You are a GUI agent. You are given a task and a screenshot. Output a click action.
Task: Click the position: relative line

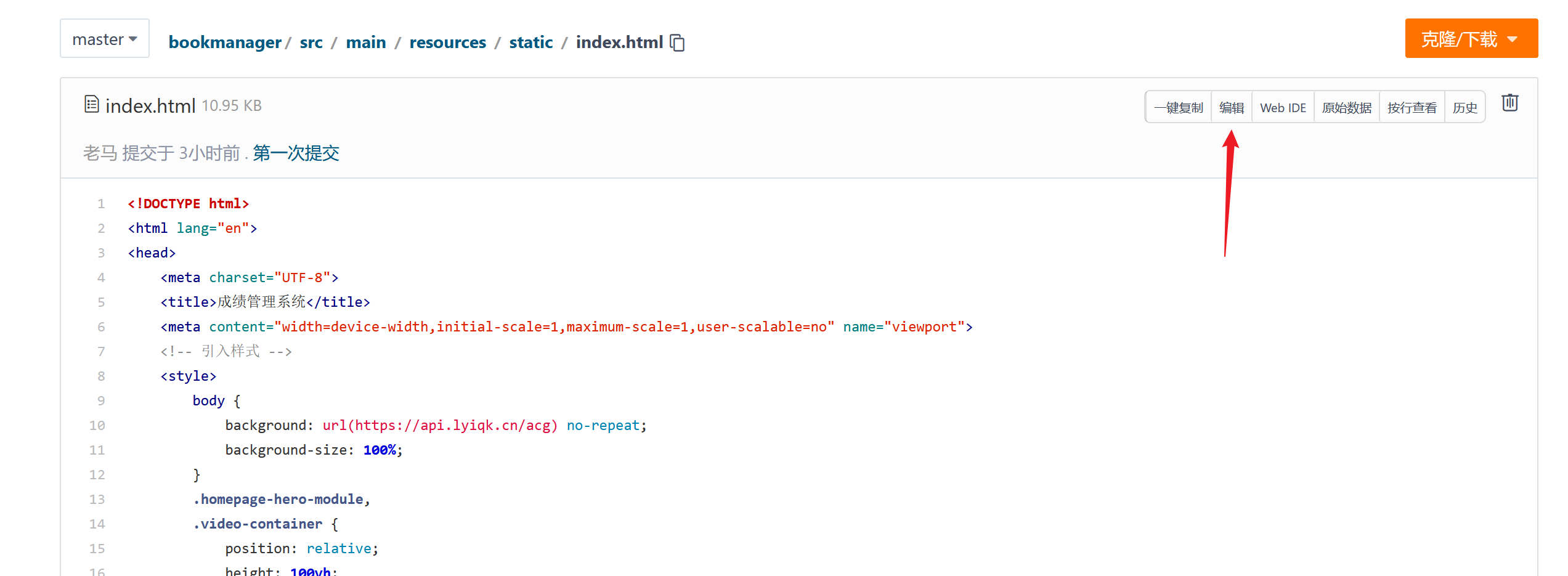pos(302,548)
